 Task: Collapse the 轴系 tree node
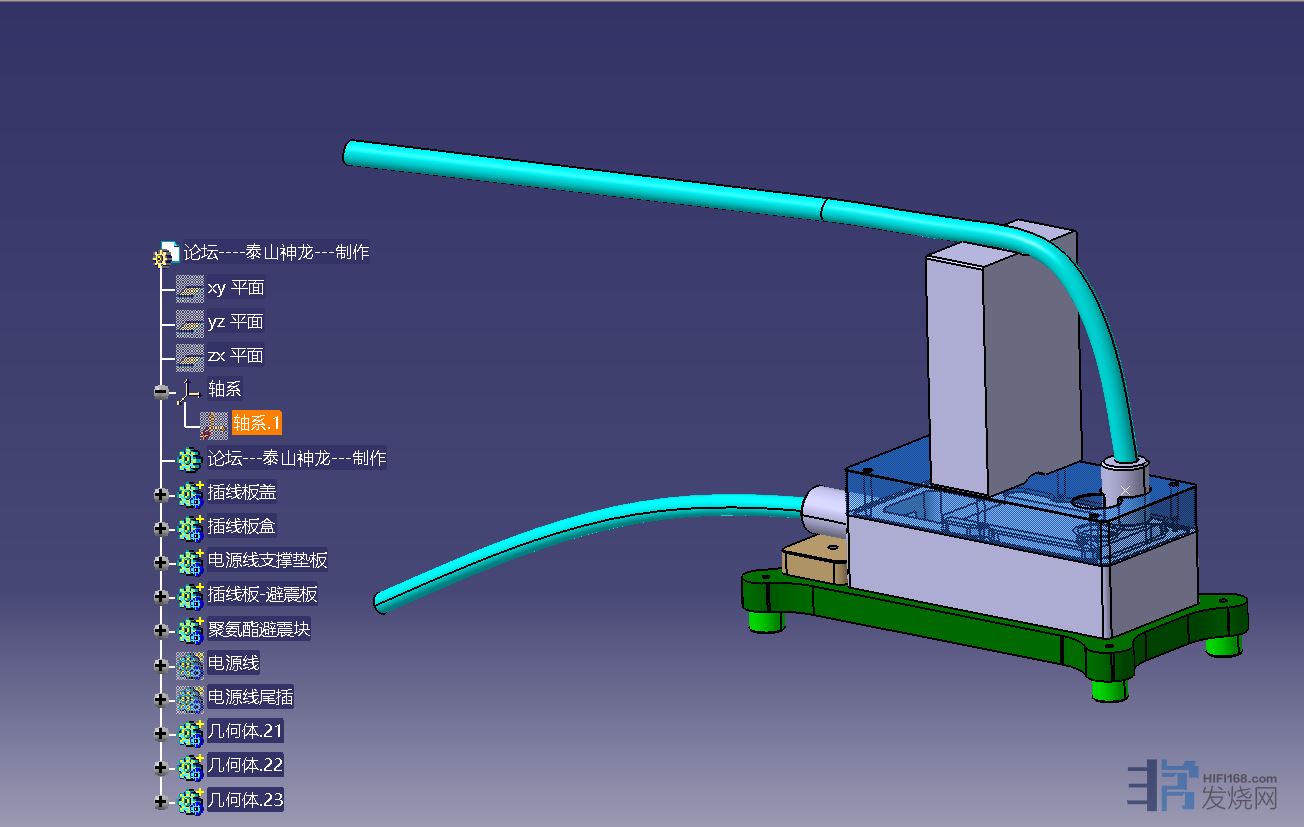pyautogui.click(x=161, y=392)
